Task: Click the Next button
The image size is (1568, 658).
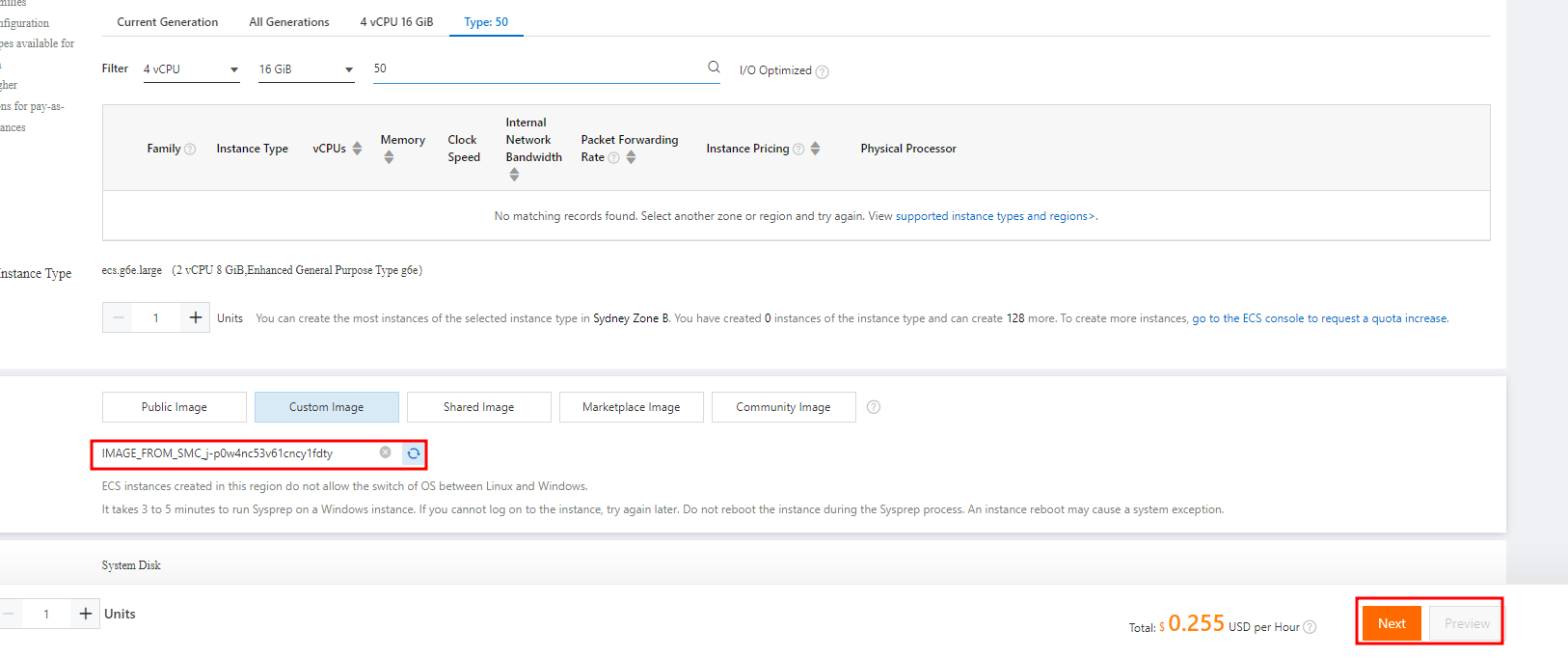Action: (1392, 623)
